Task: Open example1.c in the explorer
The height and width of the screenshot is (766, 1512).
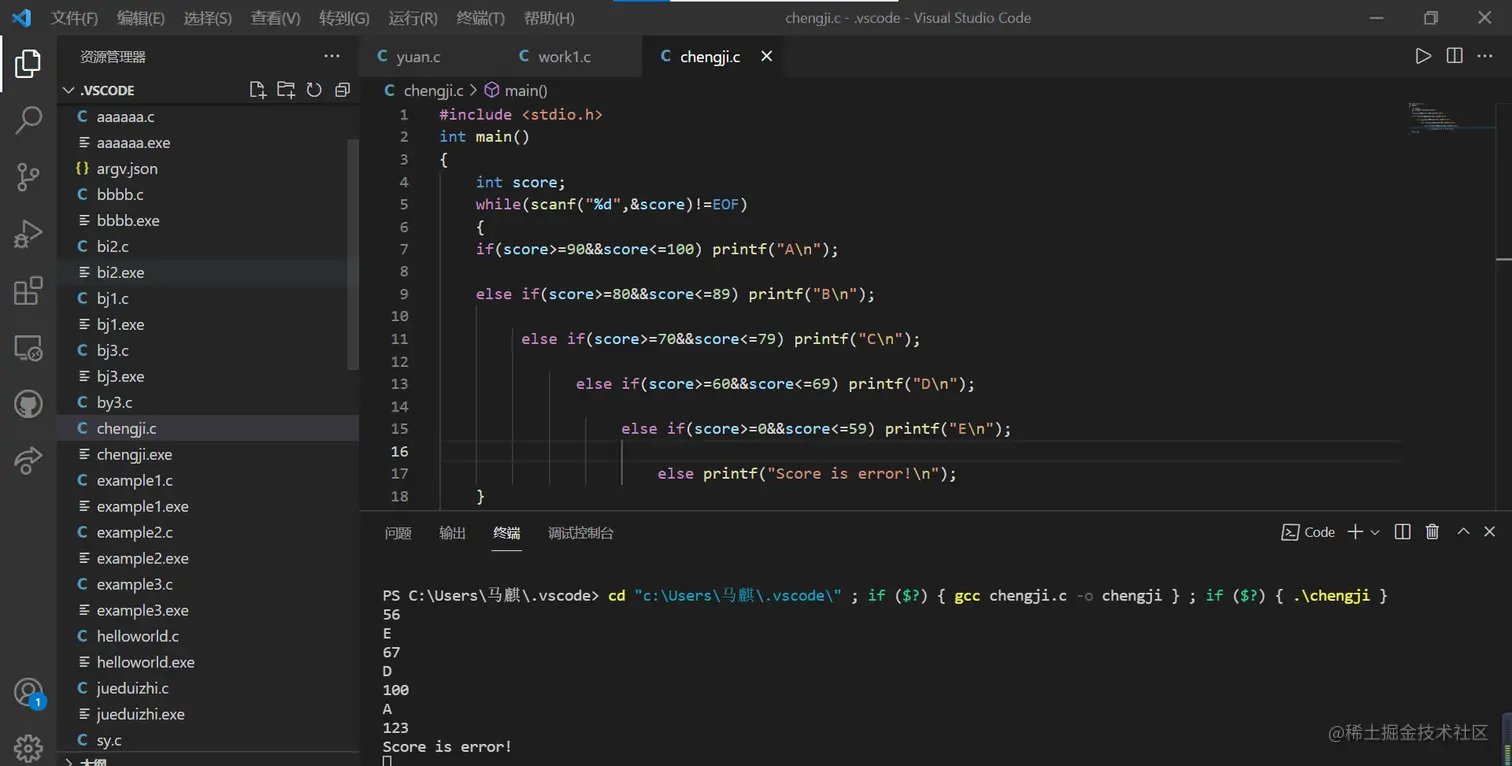Action: (208, 481)
